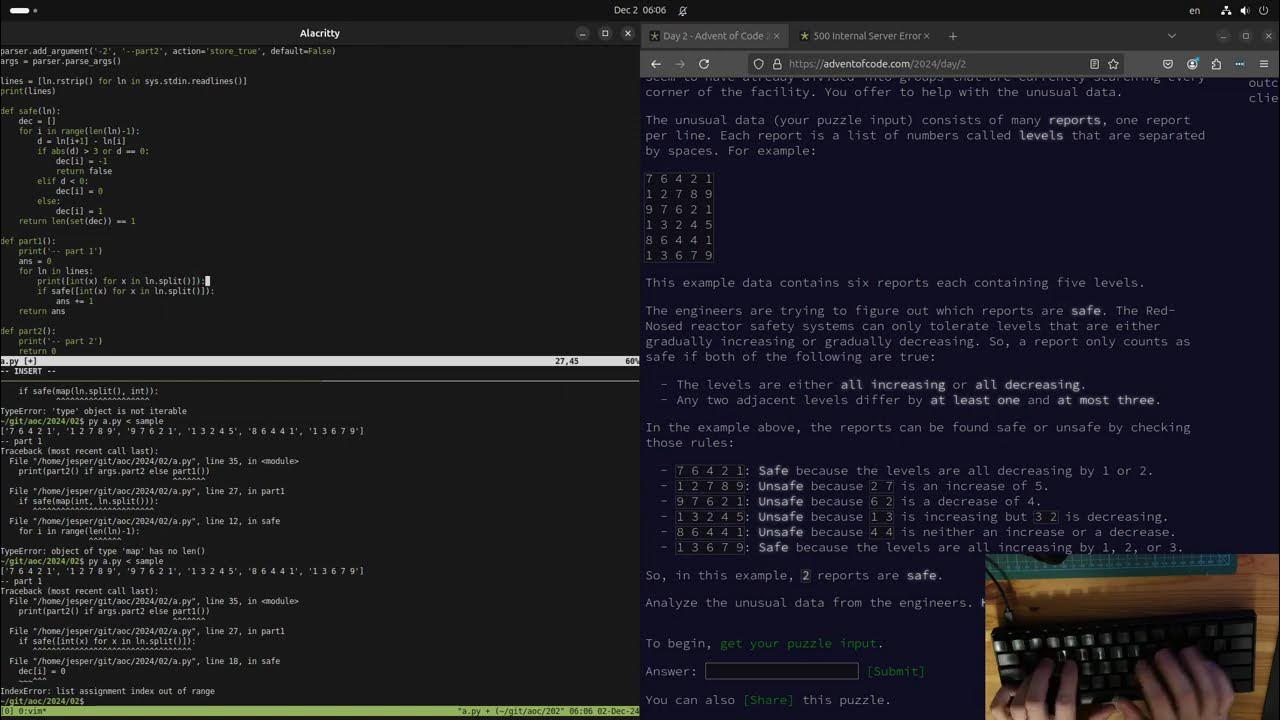Click the bold 'reports' term in puzzle text
The height and width of the screenshot is (720, 1280).
point(1074,120)
